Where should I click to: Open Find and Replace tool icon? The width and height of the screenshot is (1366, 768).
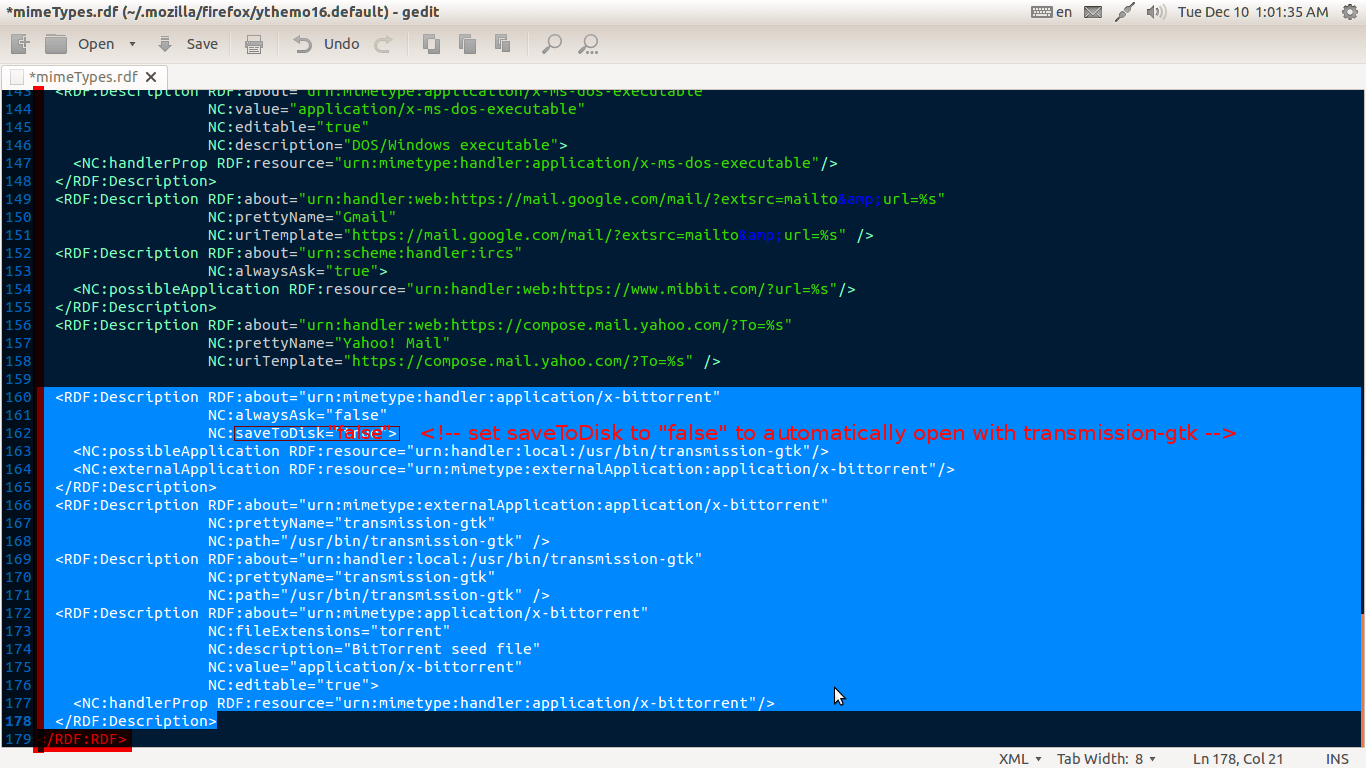[x=589, y=44]
